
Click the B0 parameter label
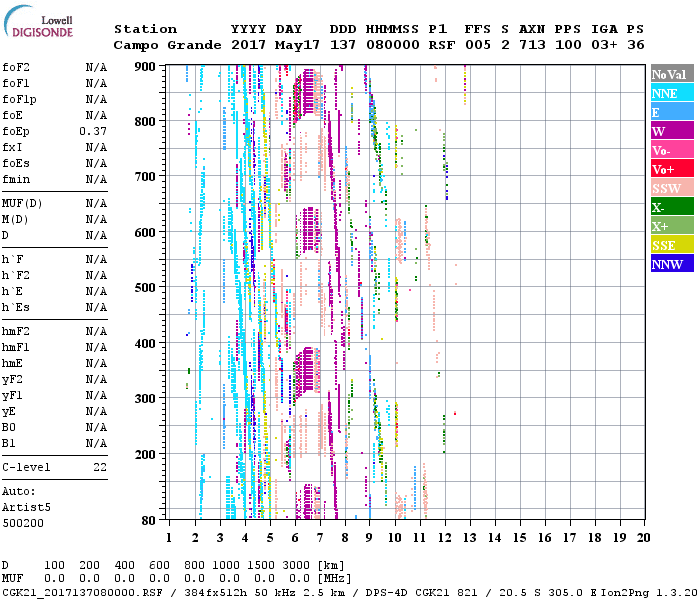pos(9,427)
